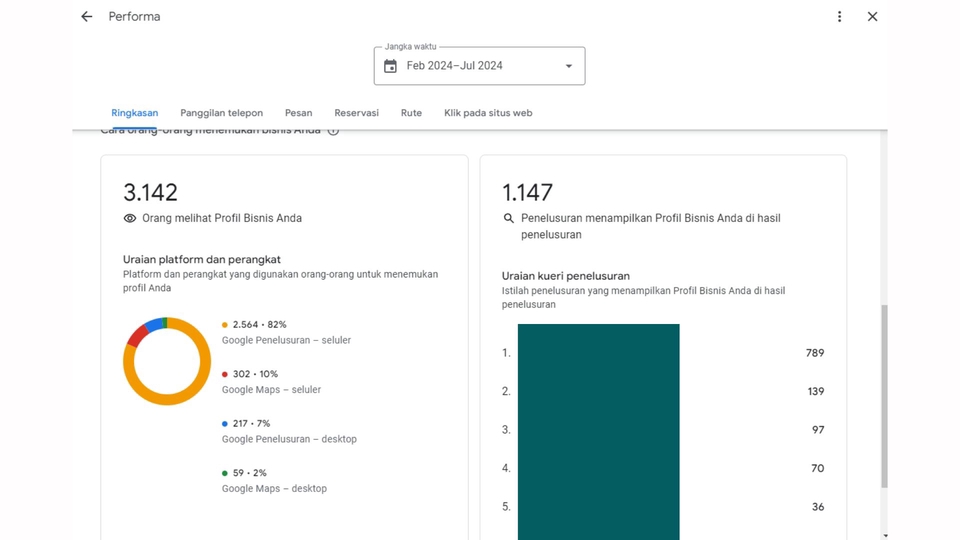Screen dimensions: 960x540
Task: Expand the Jangka waktu dropdown arrow
Action: tap(569, 66)
